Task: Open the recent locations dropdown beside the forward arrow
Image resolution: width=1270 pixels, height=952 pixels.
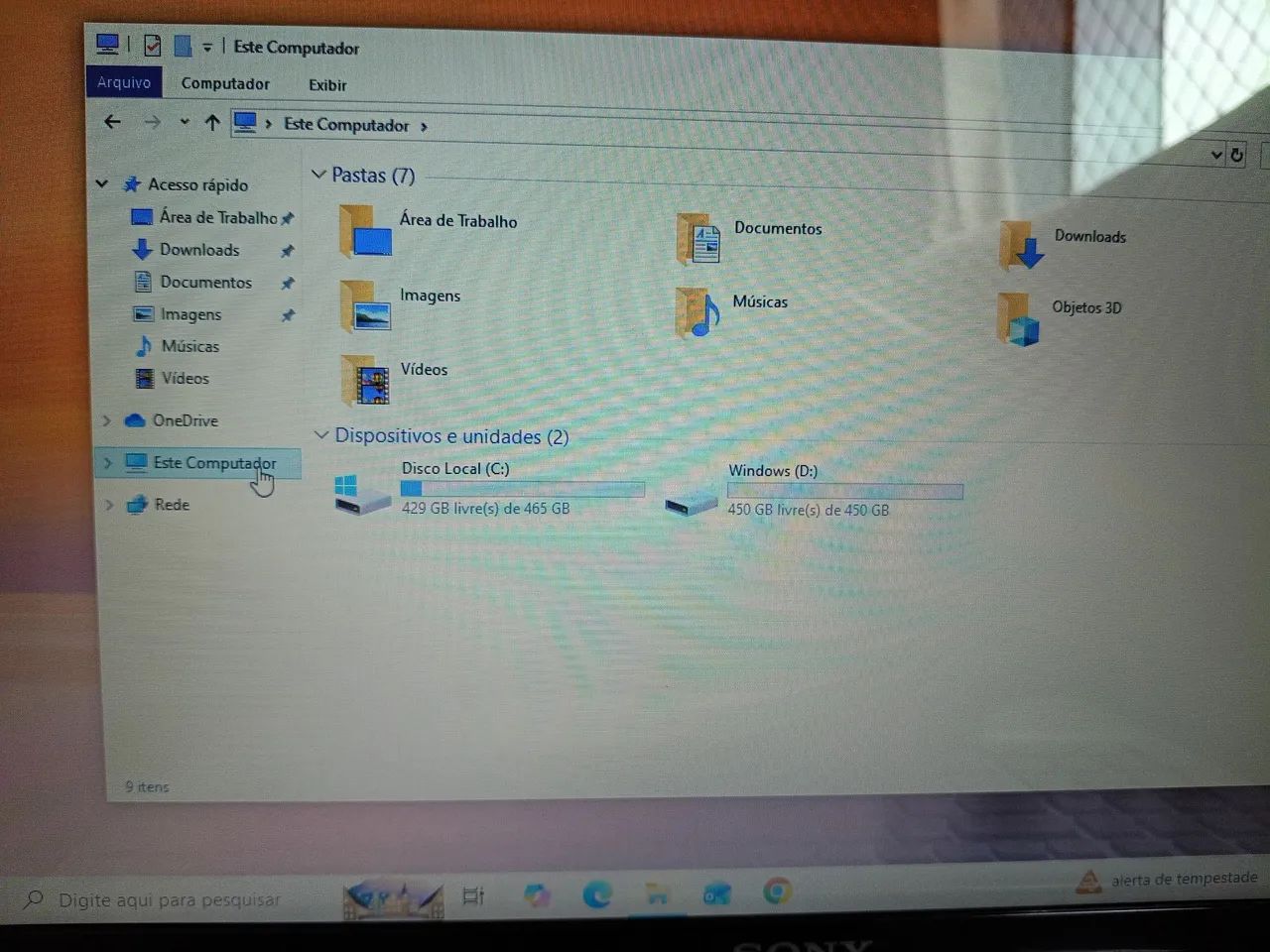Action: 185,122
